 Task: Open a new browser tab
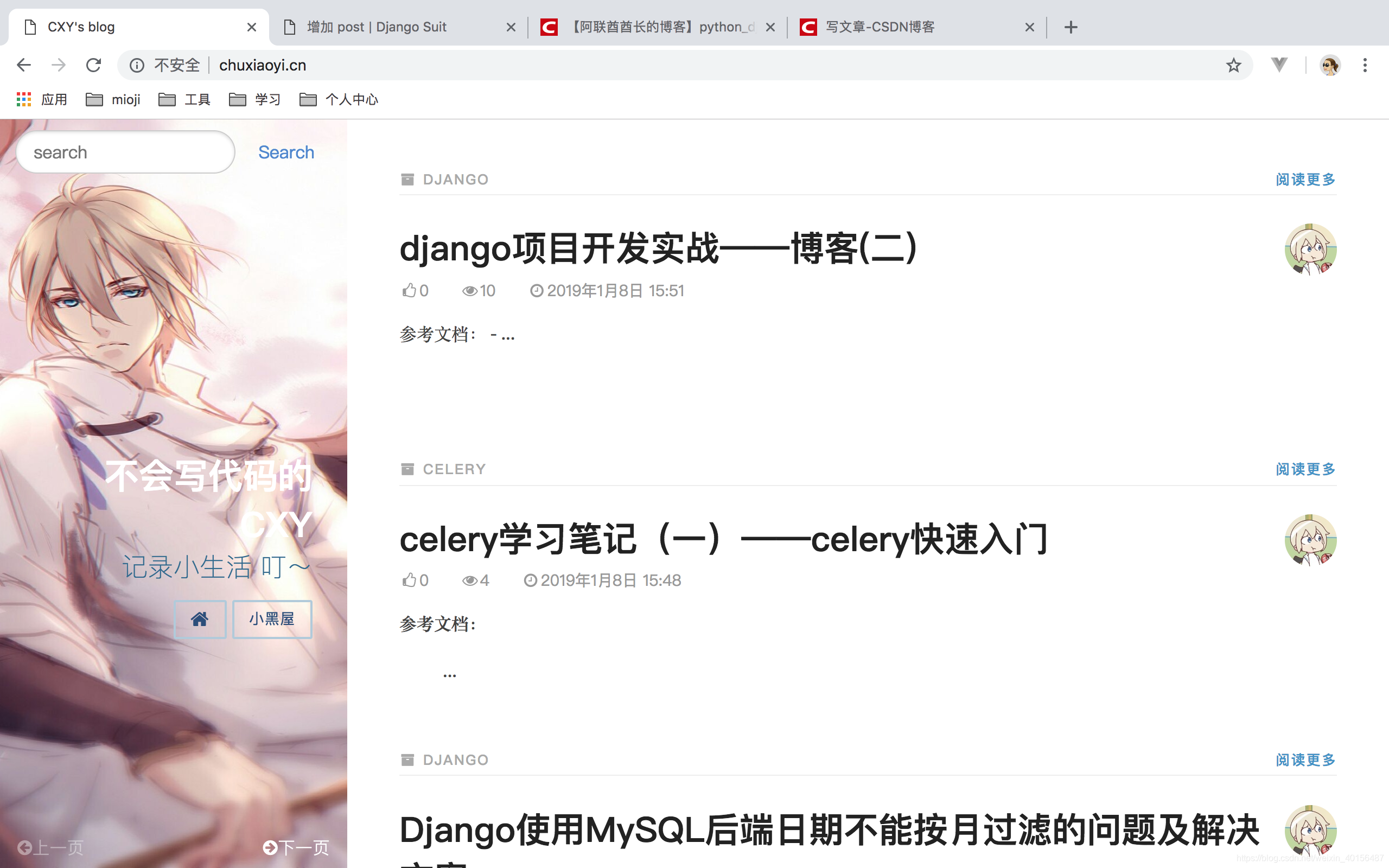1071,27
